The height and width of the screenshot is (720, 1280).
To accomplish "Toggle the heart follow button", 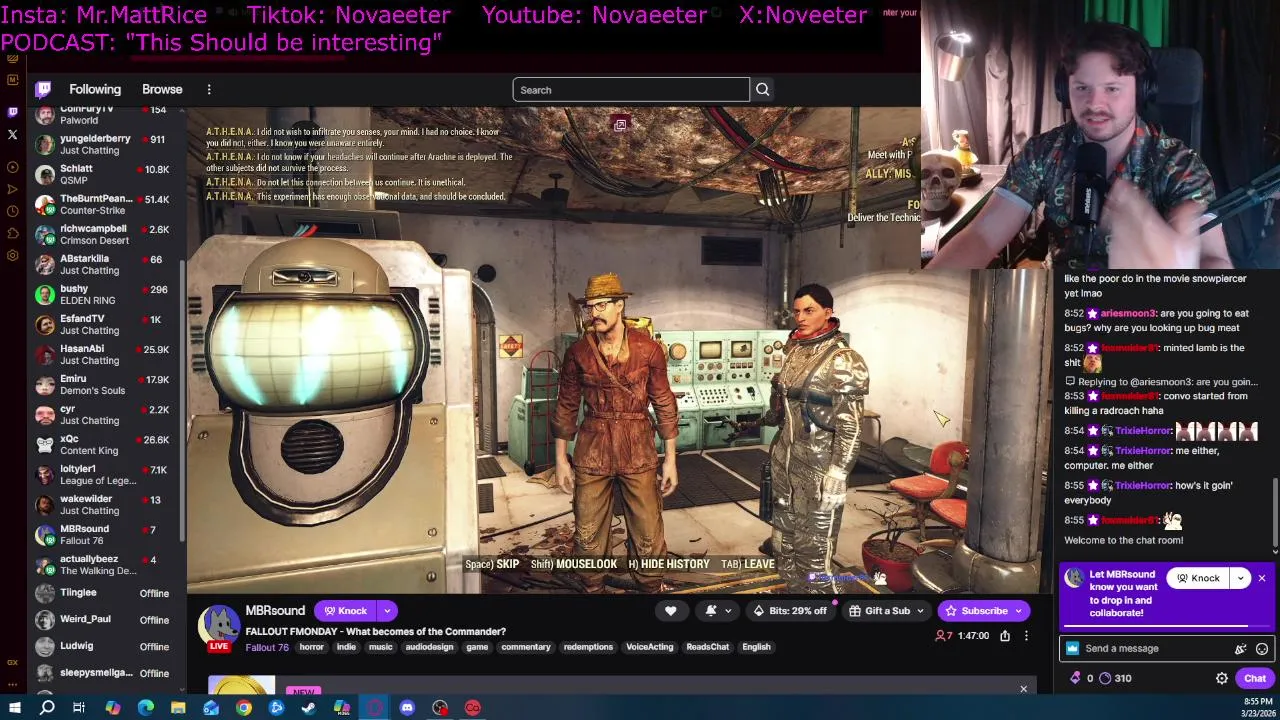I will coord(671,611).
